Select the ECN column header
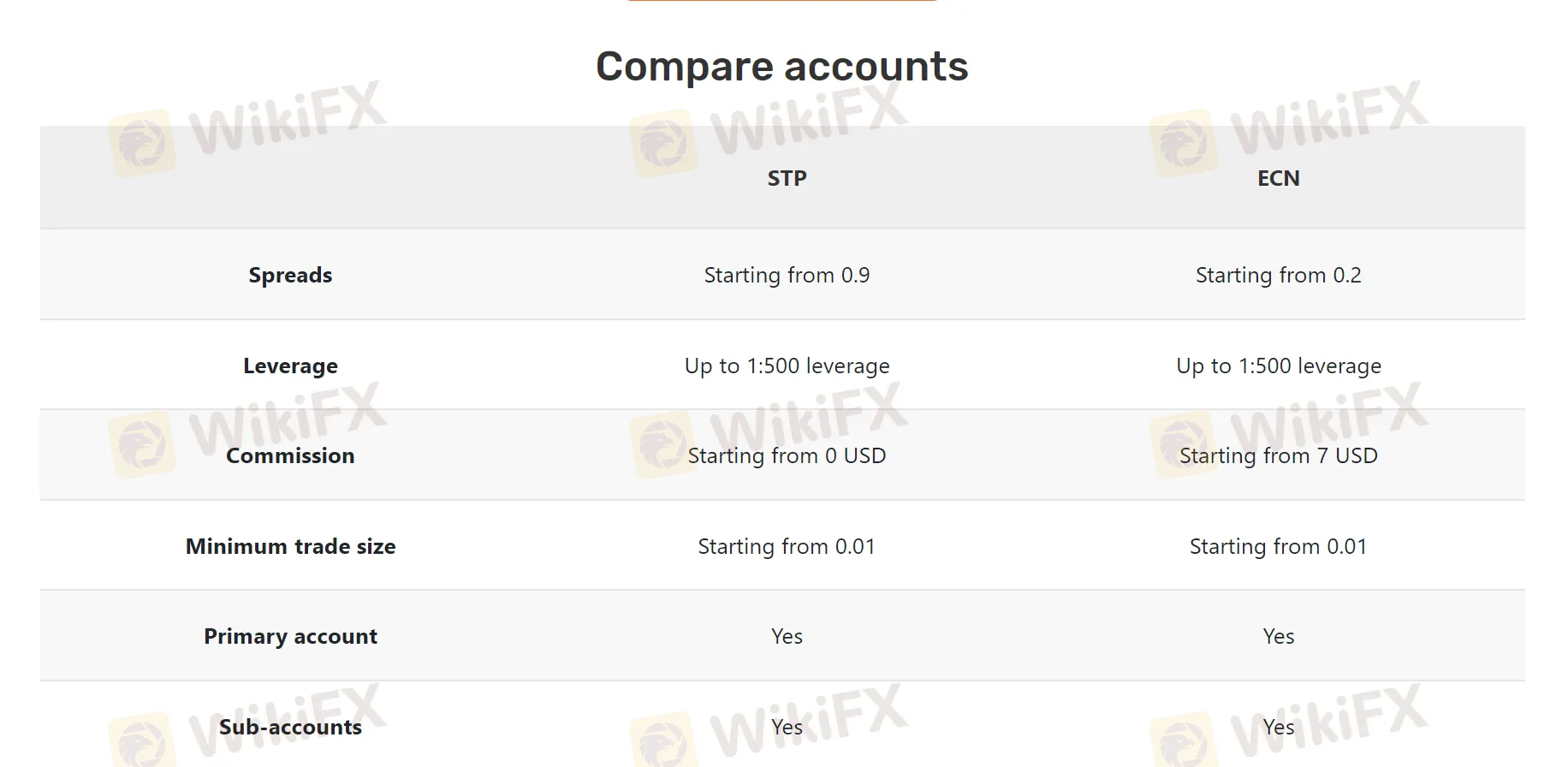The height and width of the screenshot is (767, 1568). coord(1278,178)
